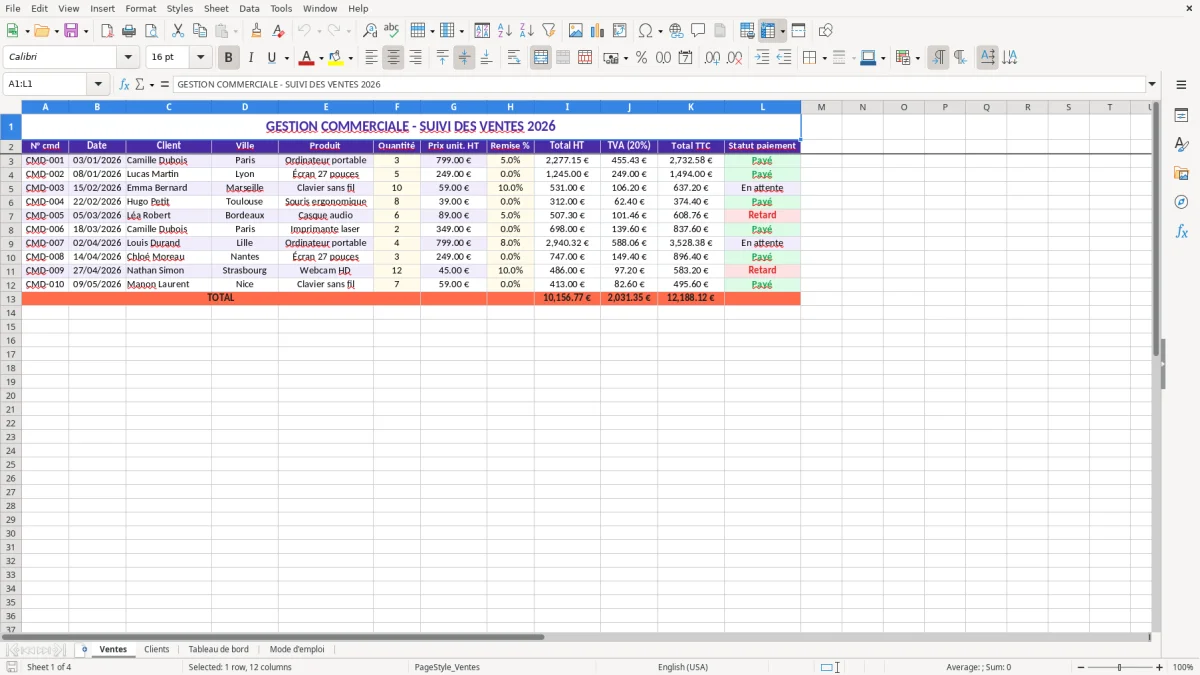Click the Define Print Area icon
The width and height of the screenshot is (1200, 675).
coord(747,31)
